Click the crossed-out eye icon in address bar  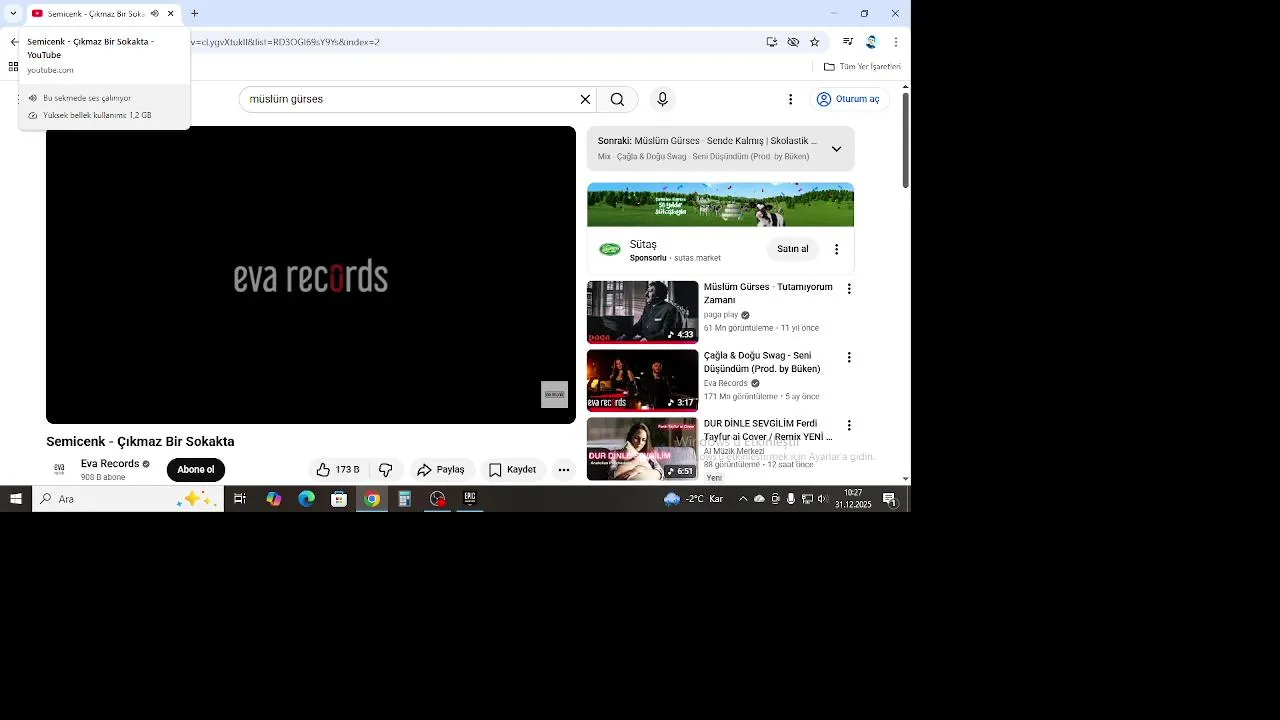(x=793, y=42)
